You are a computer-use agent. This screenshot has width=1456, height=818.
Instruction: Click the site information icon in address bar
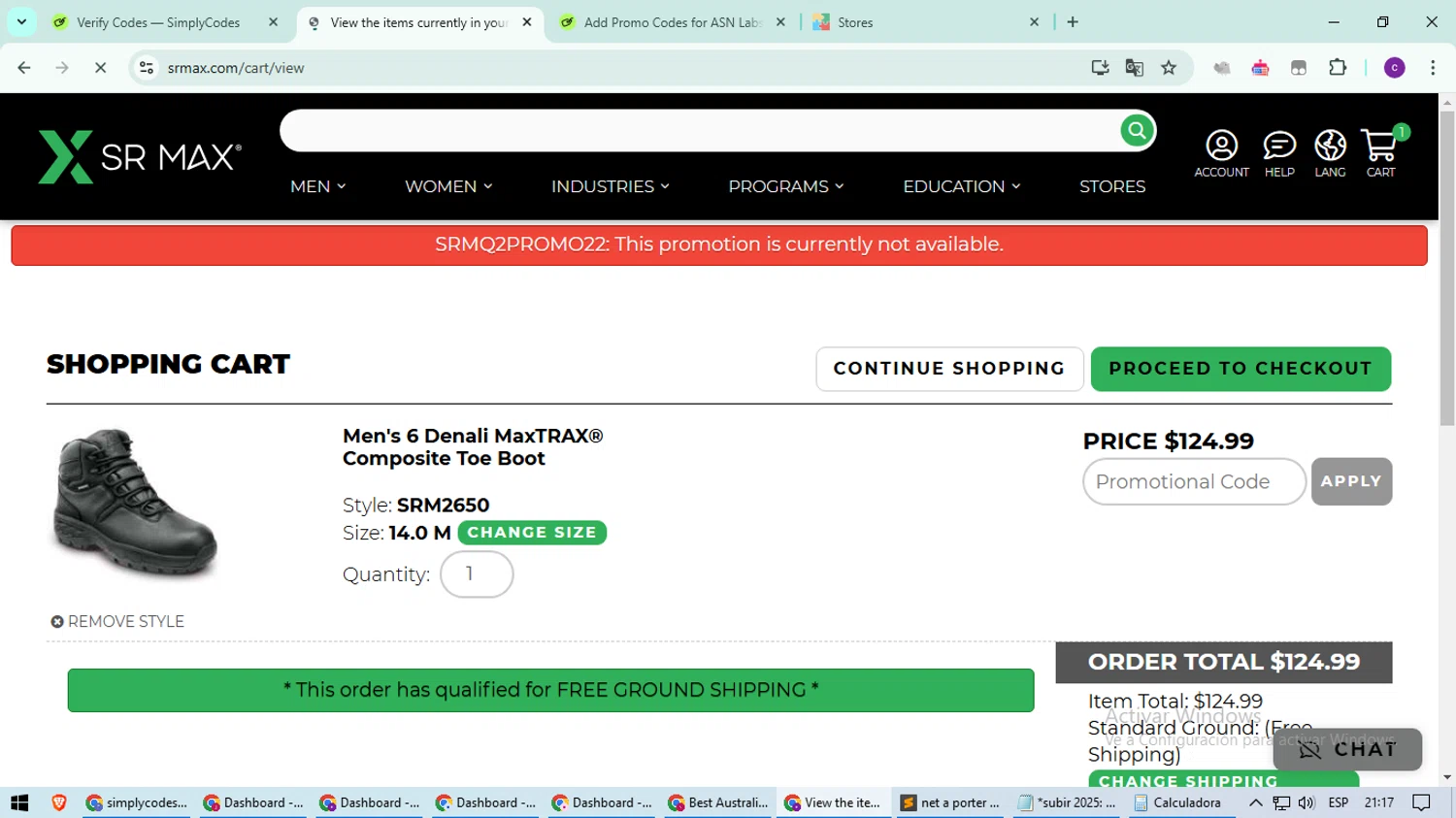coord(147,68)
